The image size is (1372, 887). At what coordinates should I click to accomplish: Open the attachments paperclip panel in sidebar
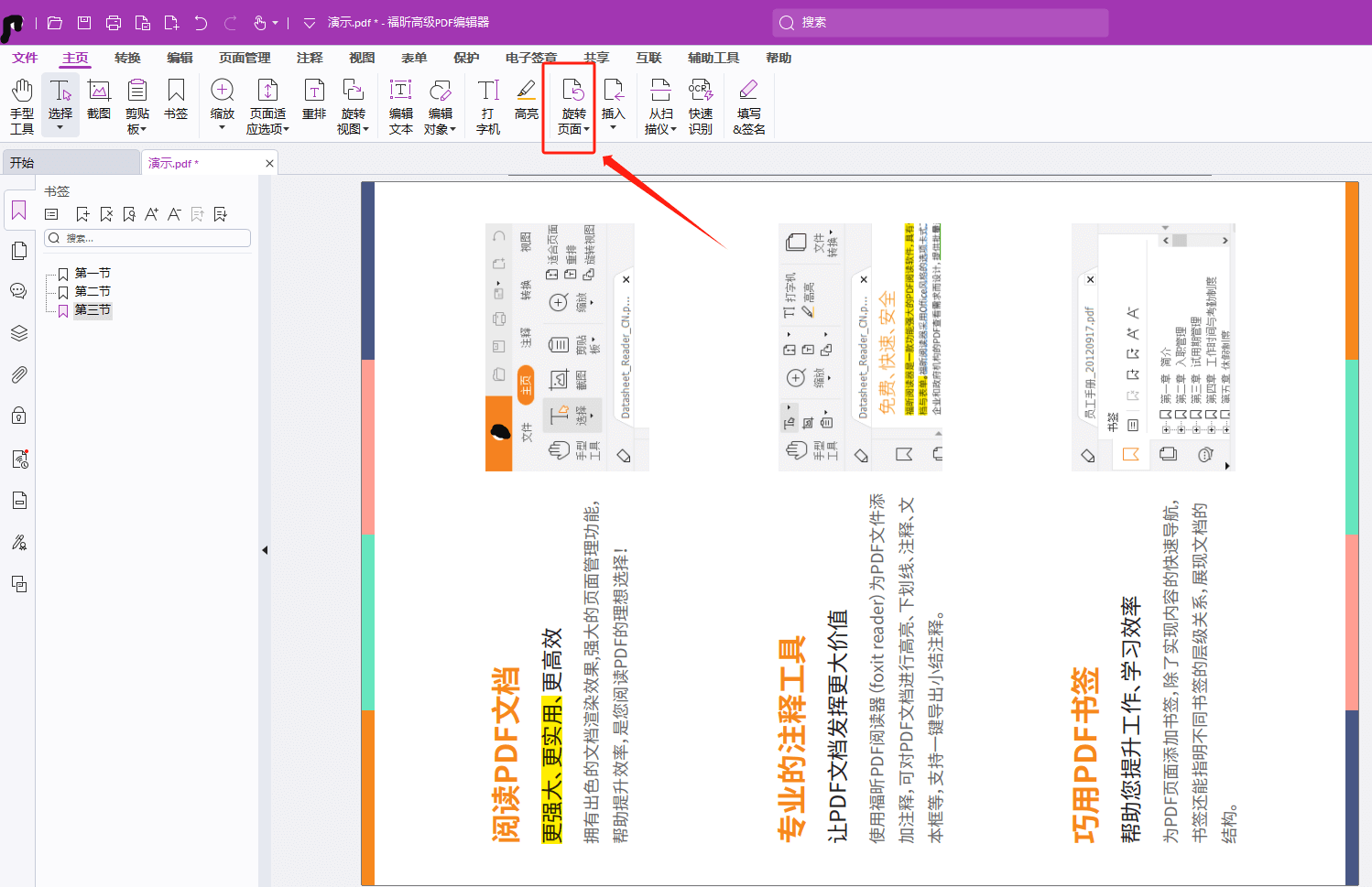[19, 374]
